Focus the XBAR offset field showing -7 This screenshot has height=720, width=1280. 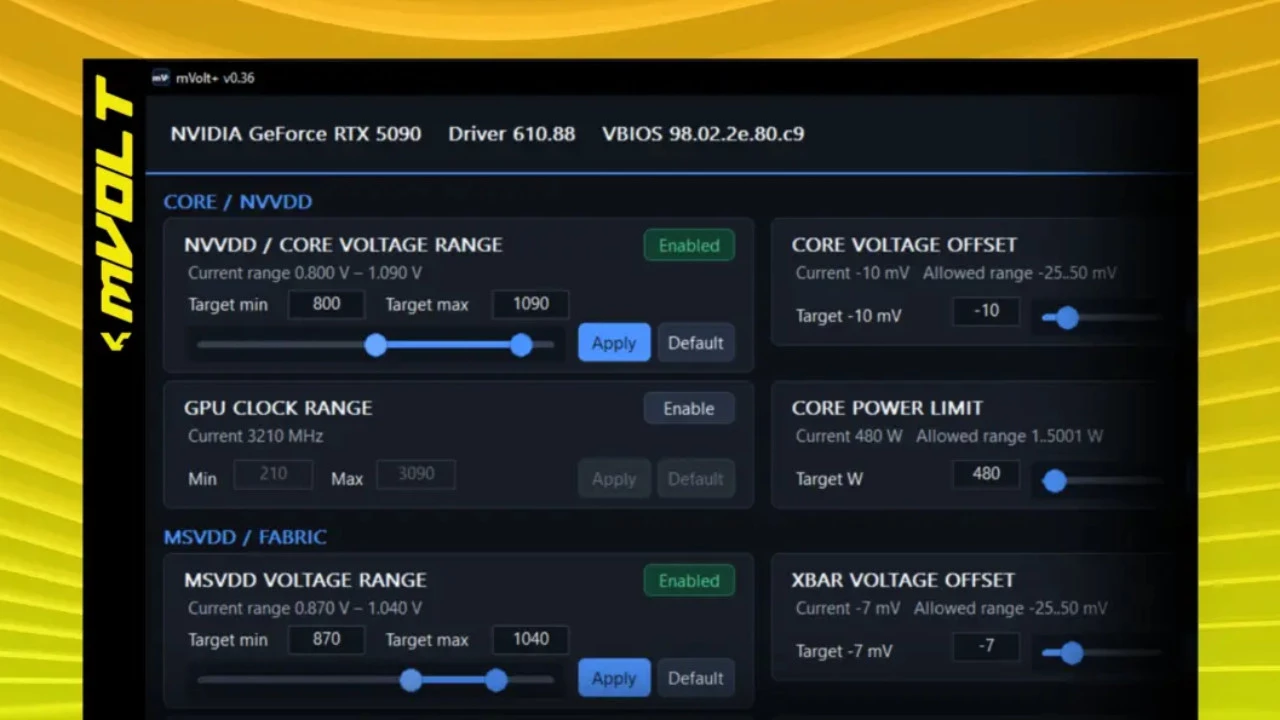986,646
